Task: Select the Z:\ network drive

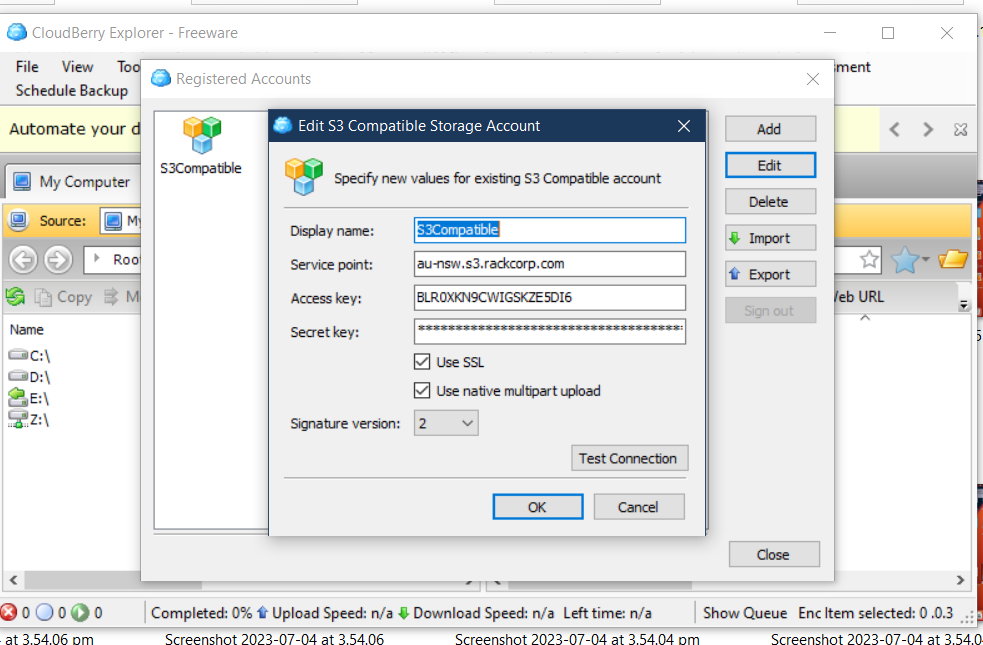Action: 29,419
